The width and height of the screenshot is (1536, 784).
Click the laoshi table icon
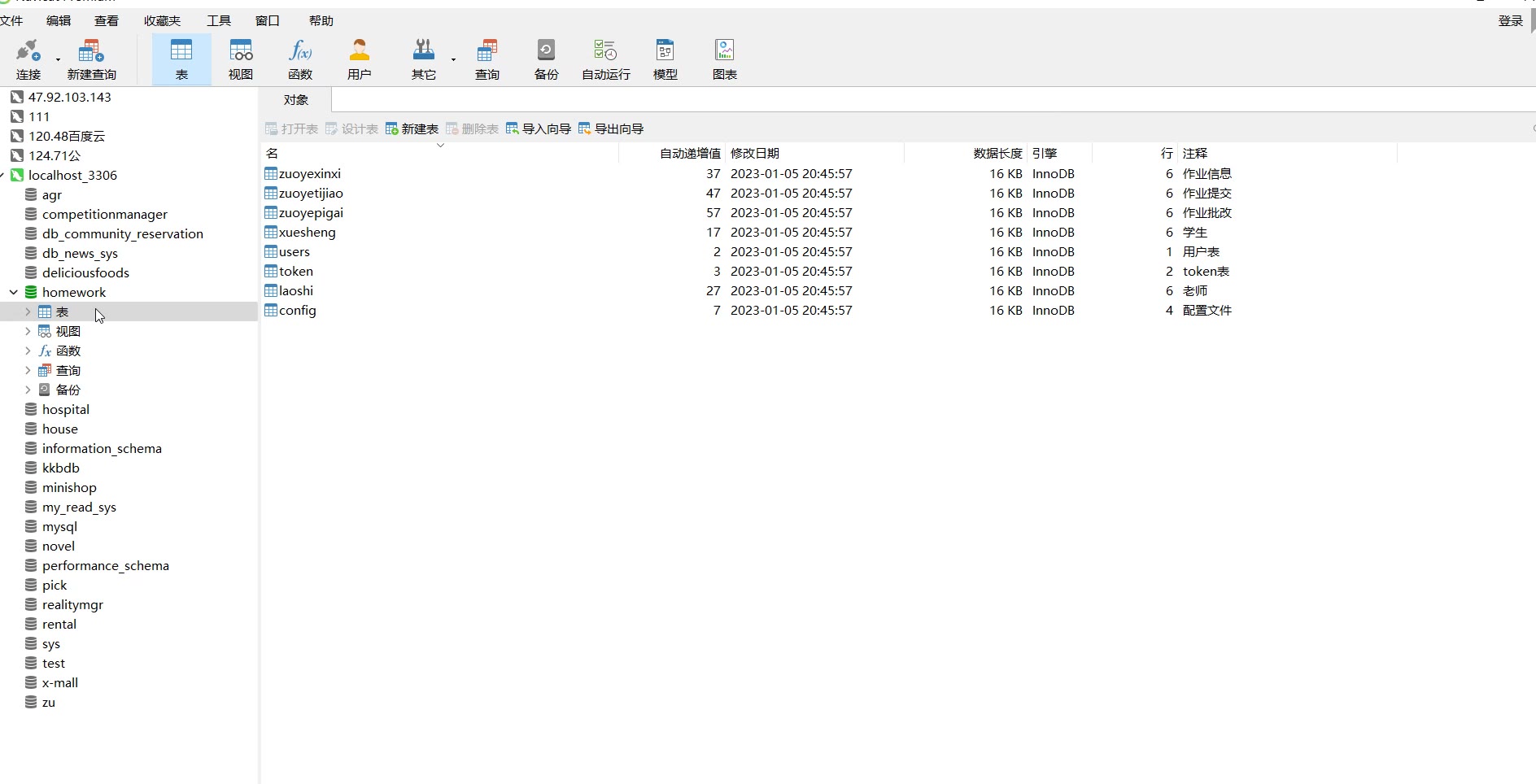tap(271, 290)
